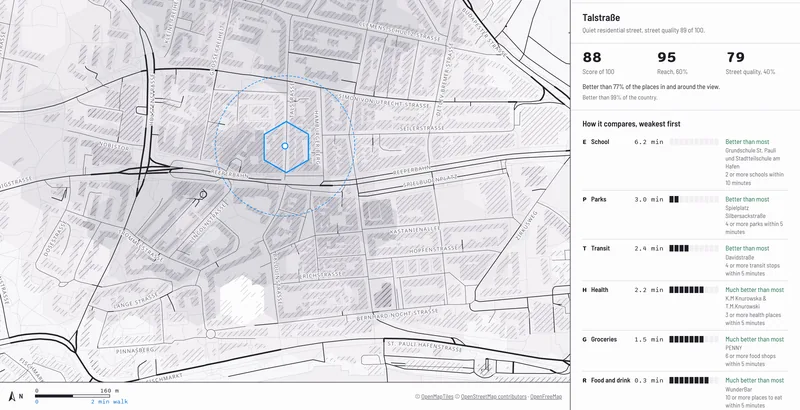Click the 'PENNY' grocery store name
Image resolution: width=800 pixels, height=410 pixels.
tap(733, 348)
